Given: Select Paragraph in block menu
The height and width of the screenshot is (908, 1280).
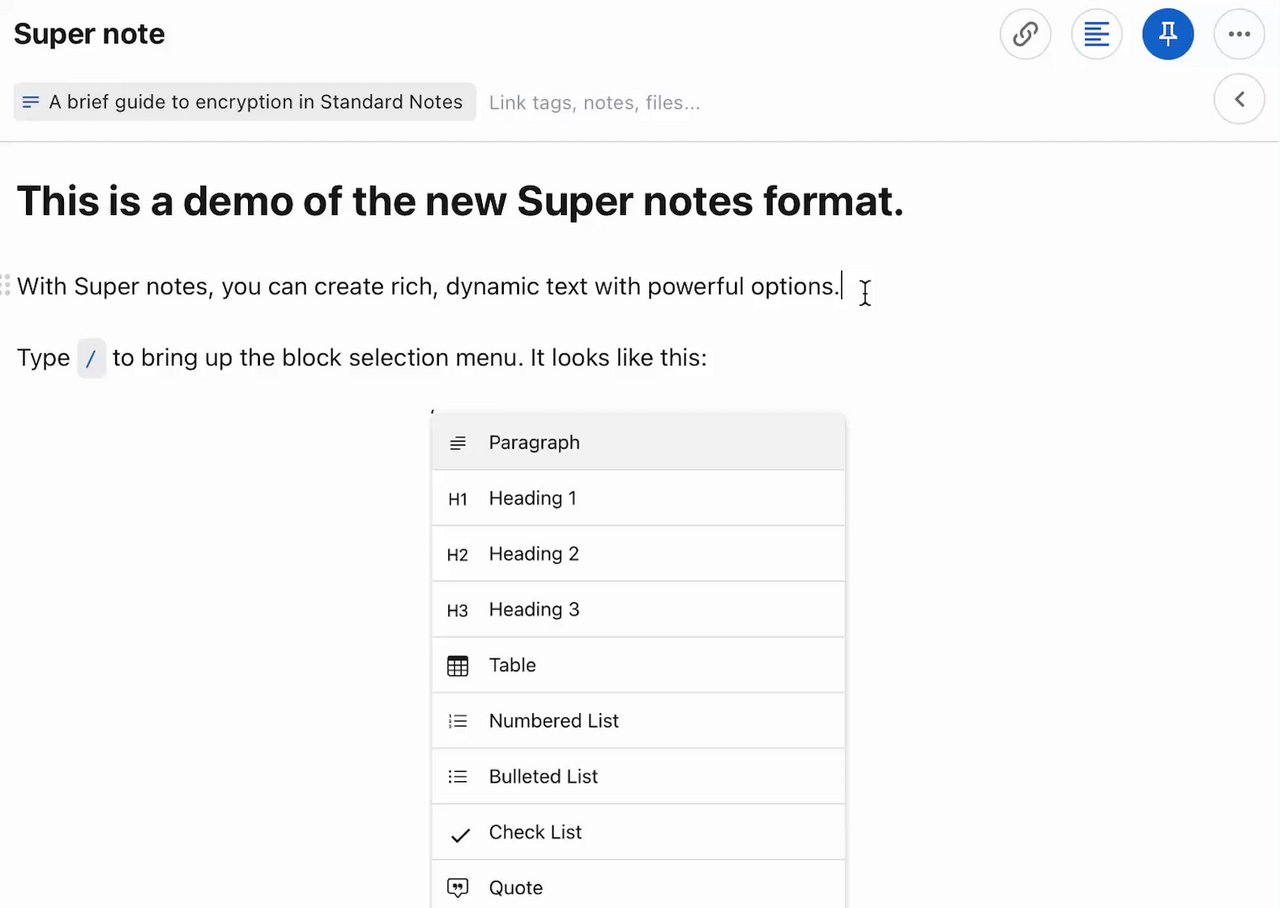Looking at the screenshot, I should pos(534,442).
